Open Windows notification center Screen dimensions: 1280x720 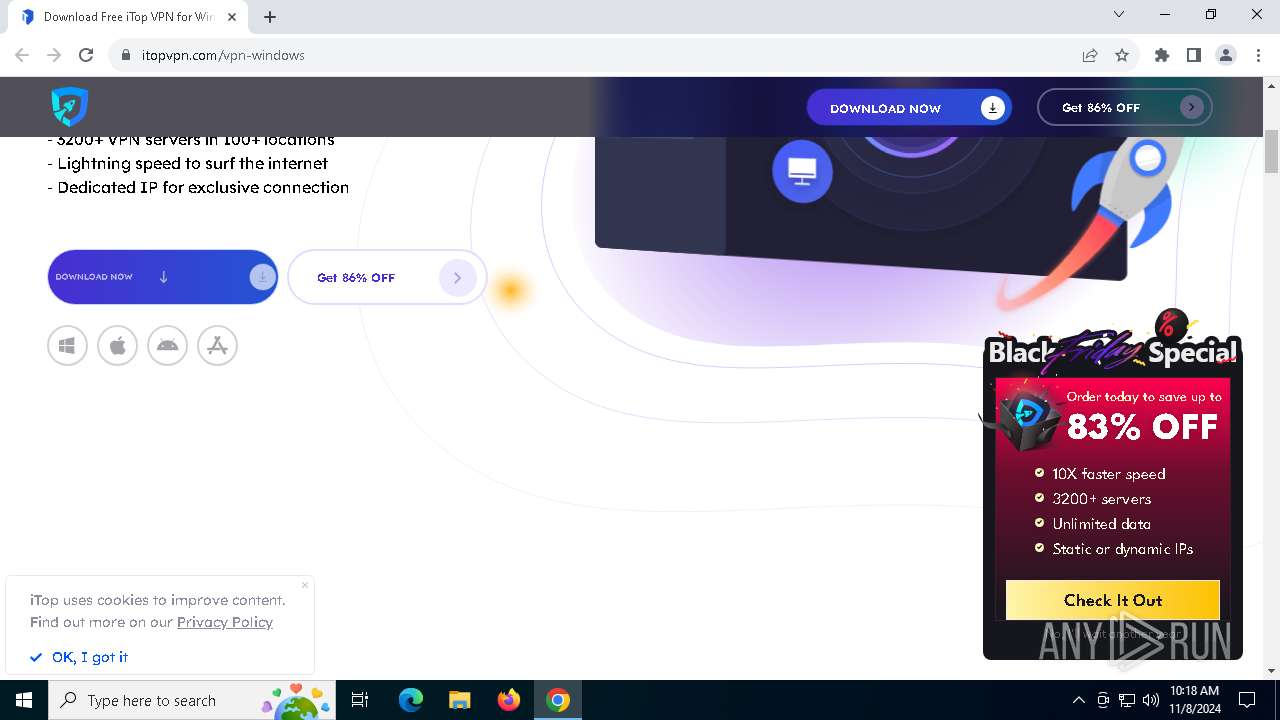pyautogui.click(x=1247, y=700)
